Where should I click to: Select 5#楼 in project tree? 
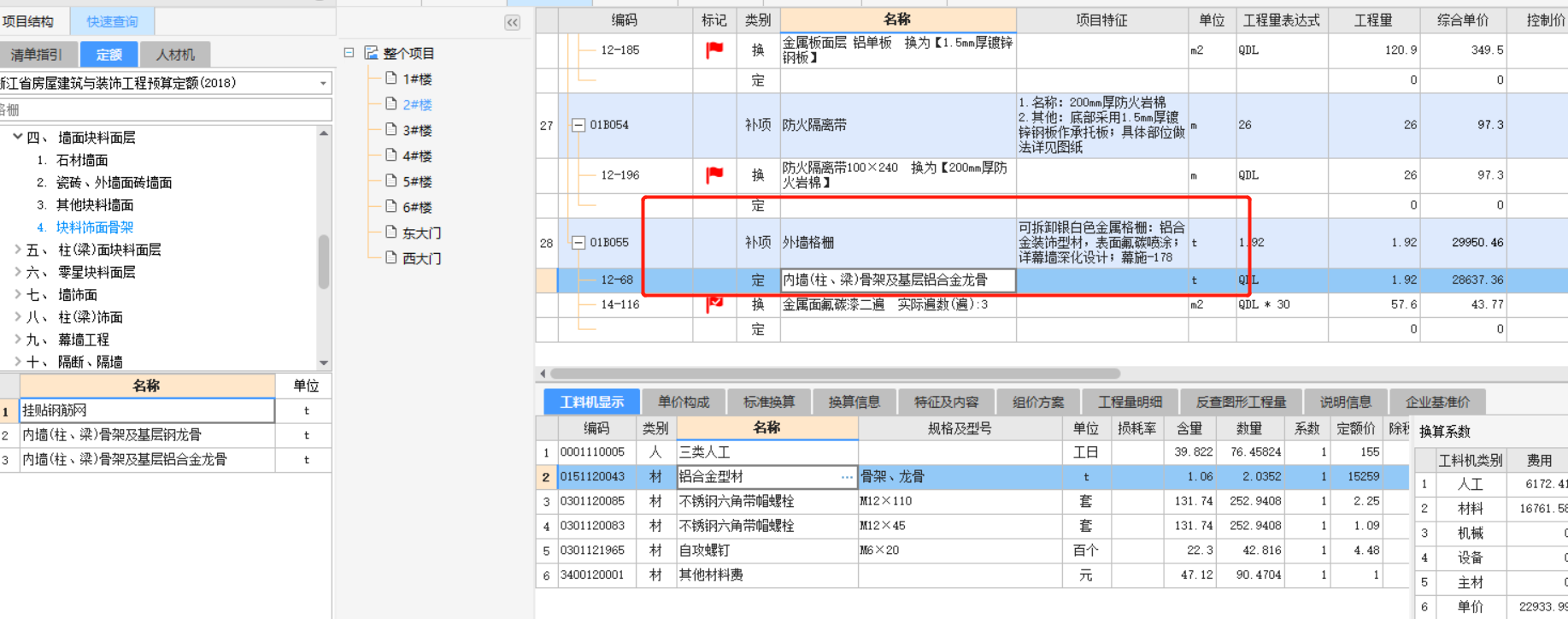click(417, 181)
